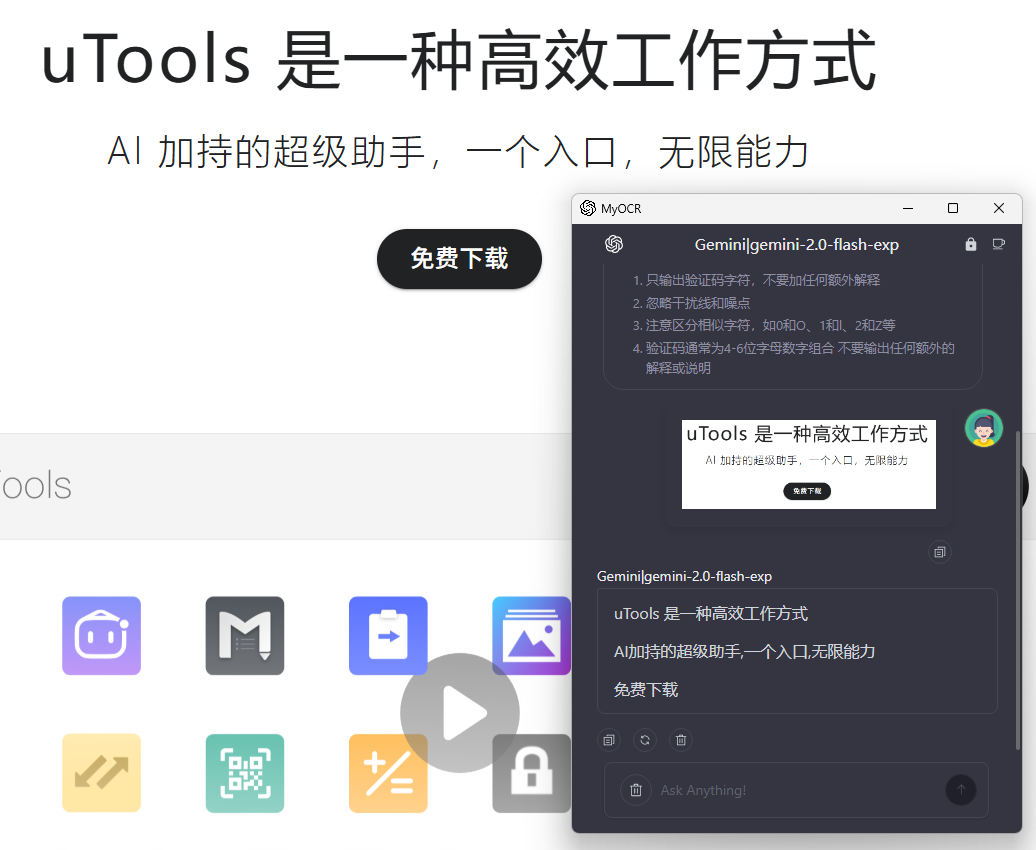Screen dimensions: 1036x850
Task: Send the message with the arrow button
Action: pyautogui.click(x=961, y=790)
